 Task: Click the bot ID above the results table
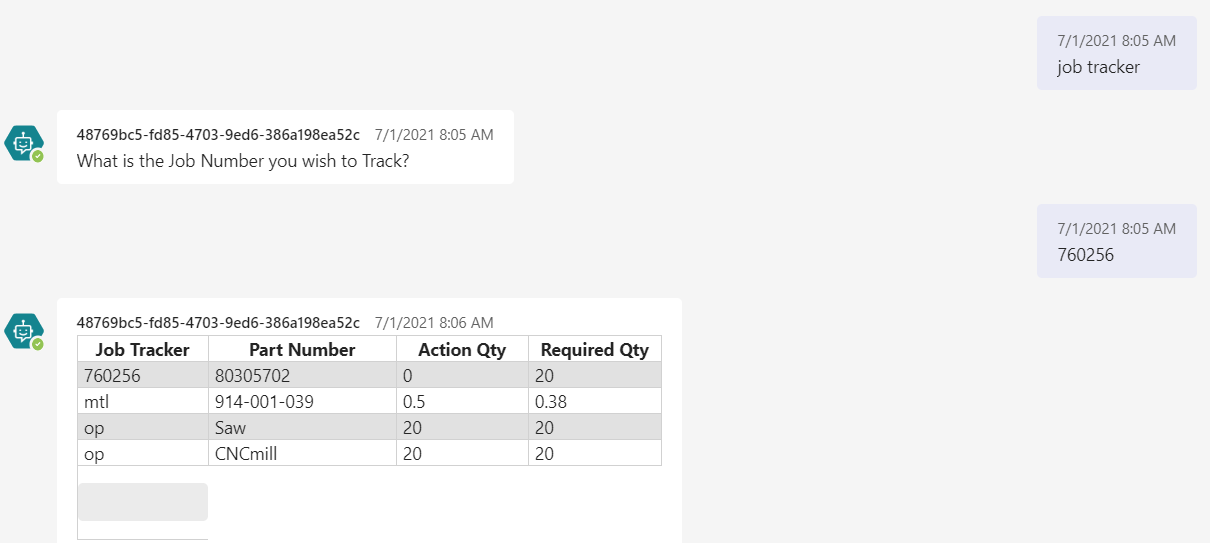pyautogui.click(x=218, y=322)
